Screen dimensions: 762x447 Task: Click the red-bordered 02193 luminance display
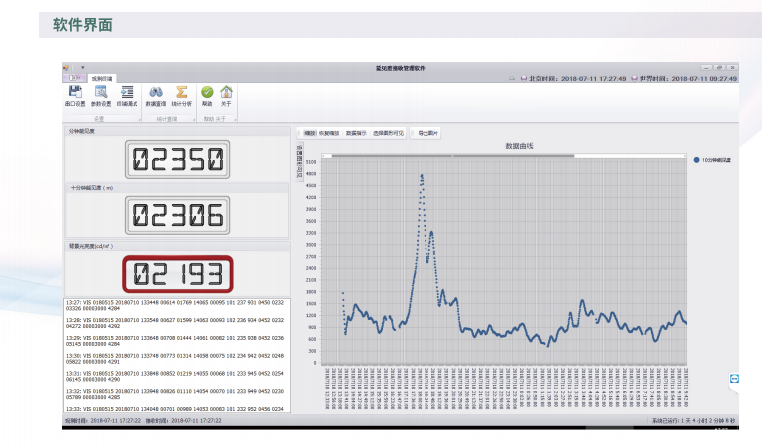point(177,274)
